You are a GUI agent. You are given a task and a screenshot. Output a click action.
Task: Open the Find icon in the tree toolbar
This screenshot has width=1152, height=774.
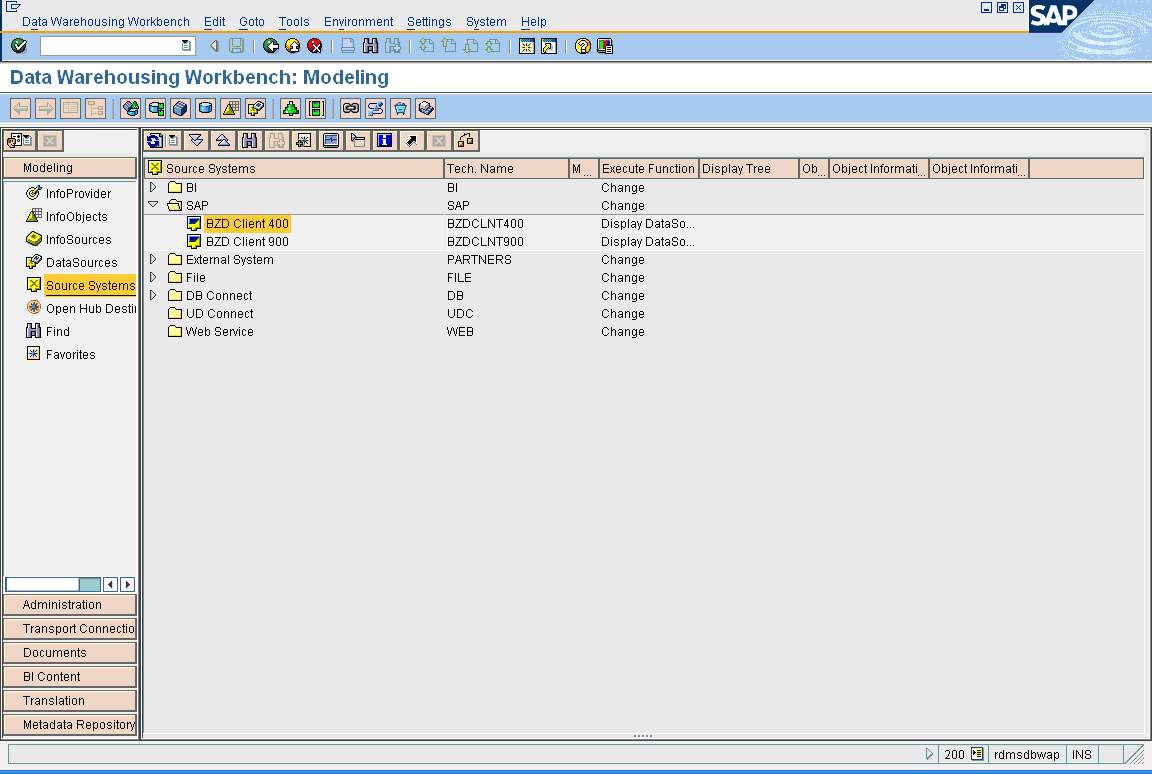point(250,140)
